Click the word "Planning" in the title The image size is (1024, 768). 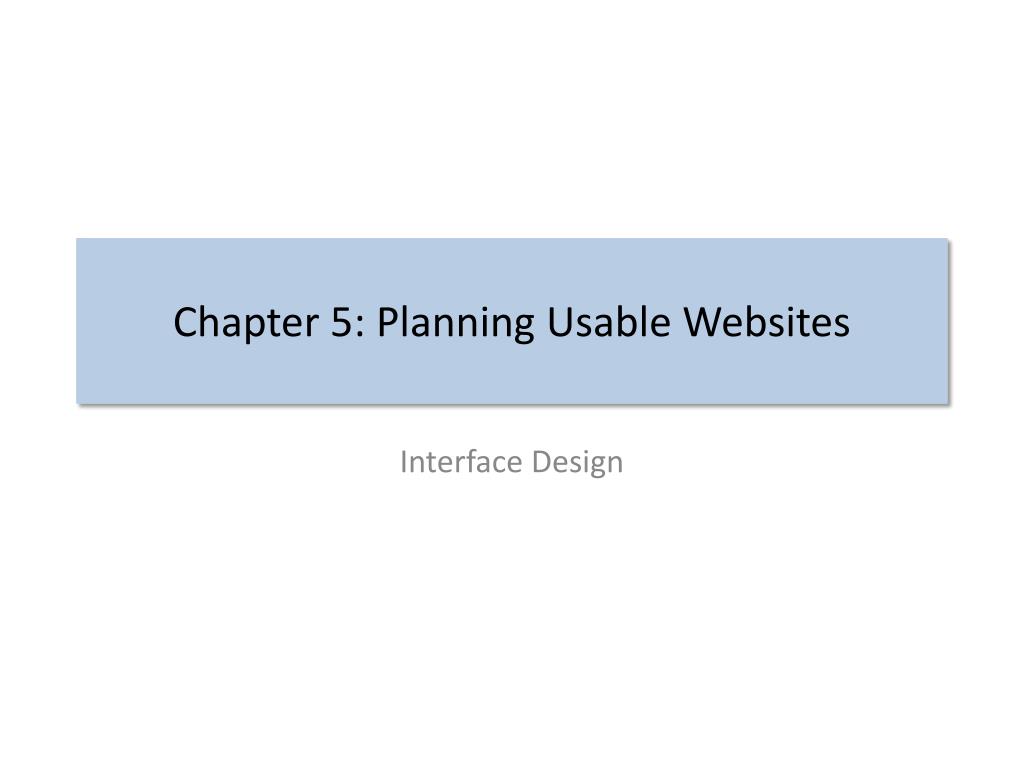pyautogui.click(x=456, y=323)
